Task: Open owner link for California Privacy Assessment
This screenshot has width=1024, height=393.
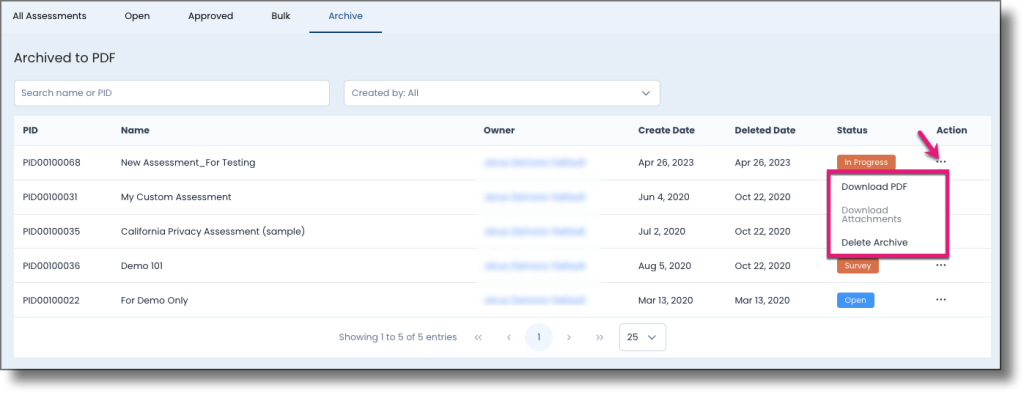Action: point(534,231)
